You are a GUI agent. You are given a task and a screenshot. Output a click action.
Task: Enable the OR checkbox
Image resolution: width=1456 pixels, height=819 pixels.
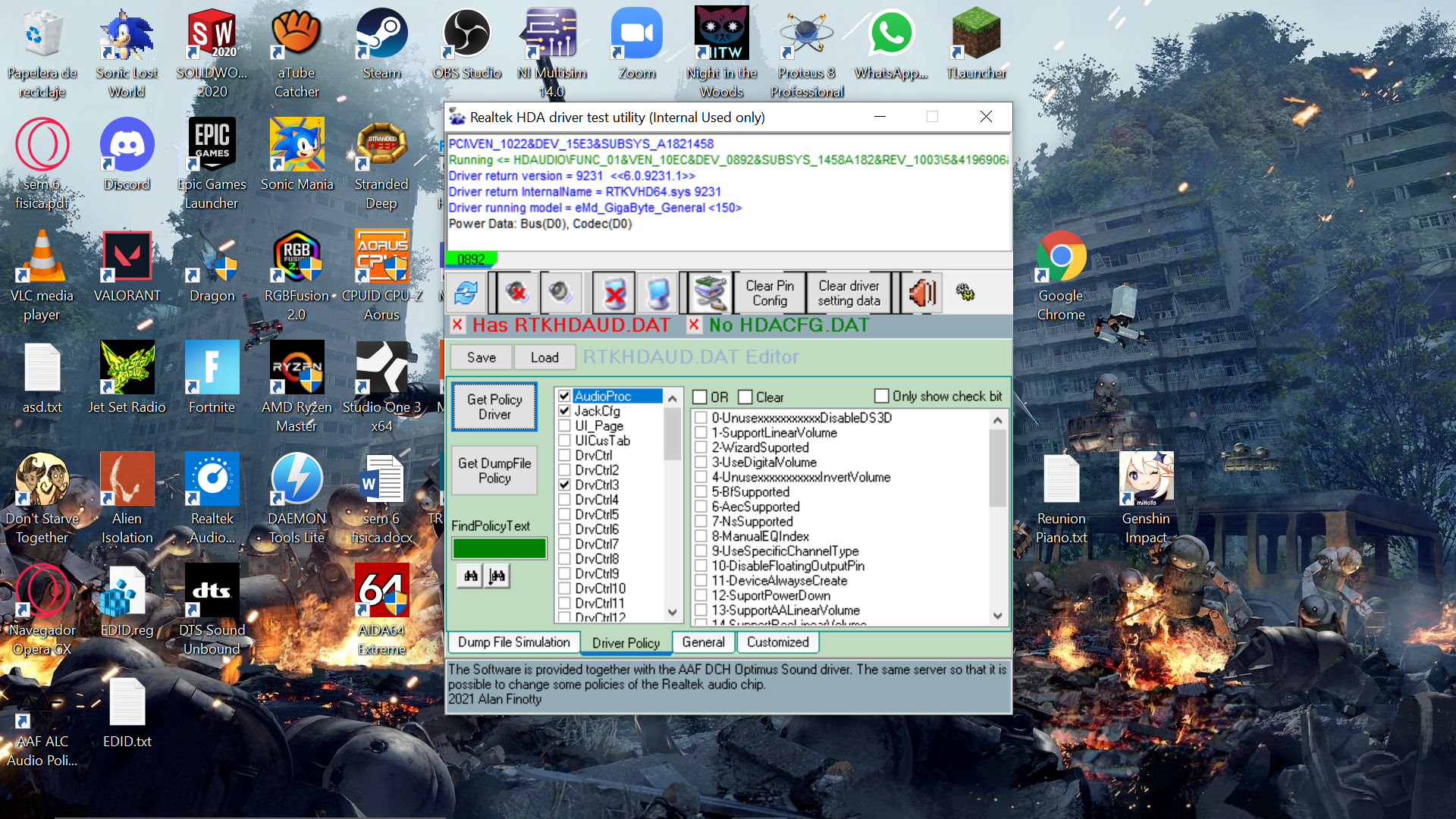pyautogui.click(x=700, y=397)
